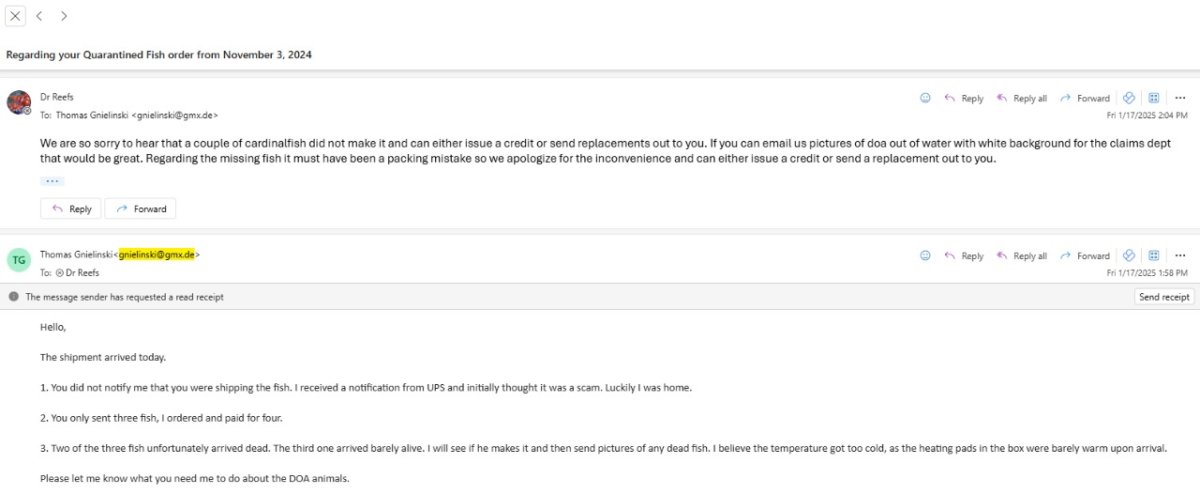Close the open email conversation
Image resolution: width=1200 pixels, height=494 pixels.
pos(15,16)
